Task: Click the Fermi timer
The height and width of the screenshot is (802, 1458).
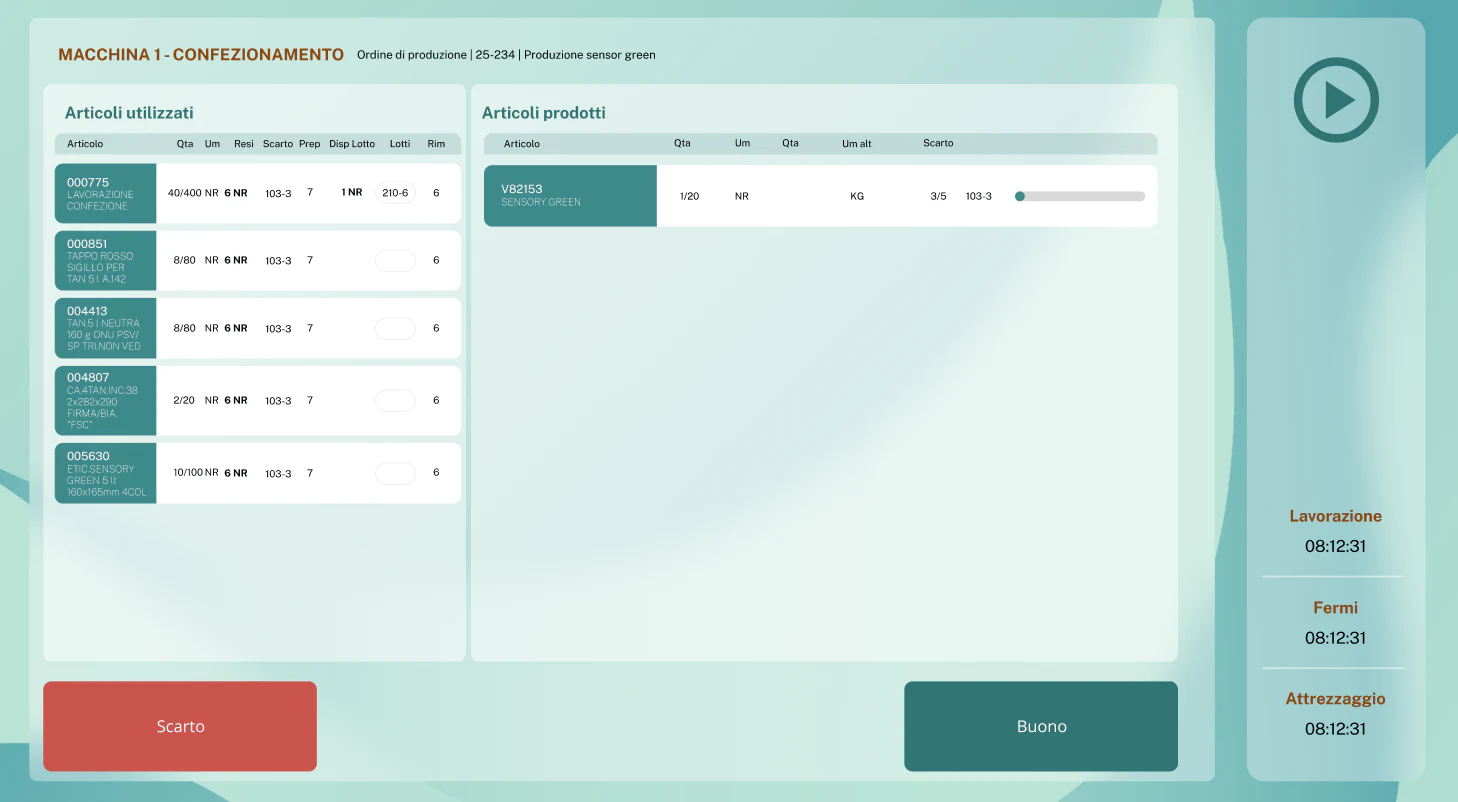Action: tap(1335, 637)
